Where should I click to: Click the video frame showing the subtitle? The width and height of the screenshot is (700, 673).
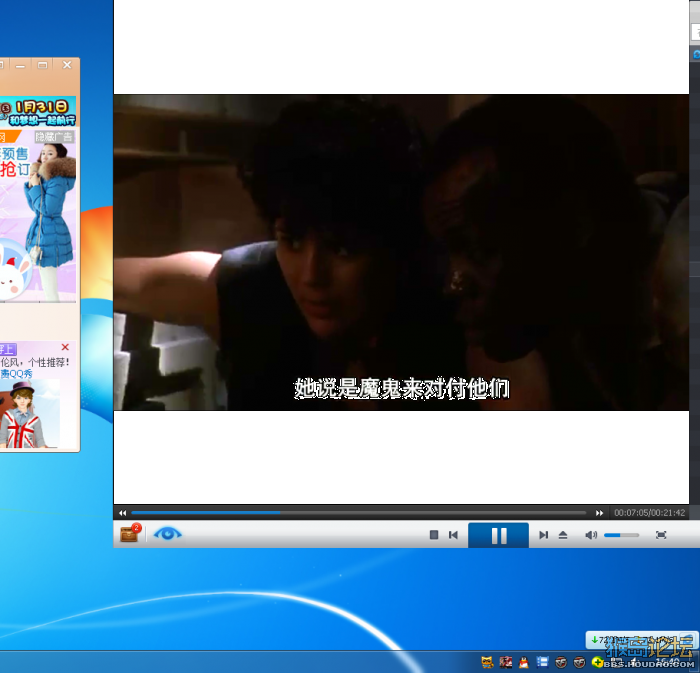click(401, 252)
